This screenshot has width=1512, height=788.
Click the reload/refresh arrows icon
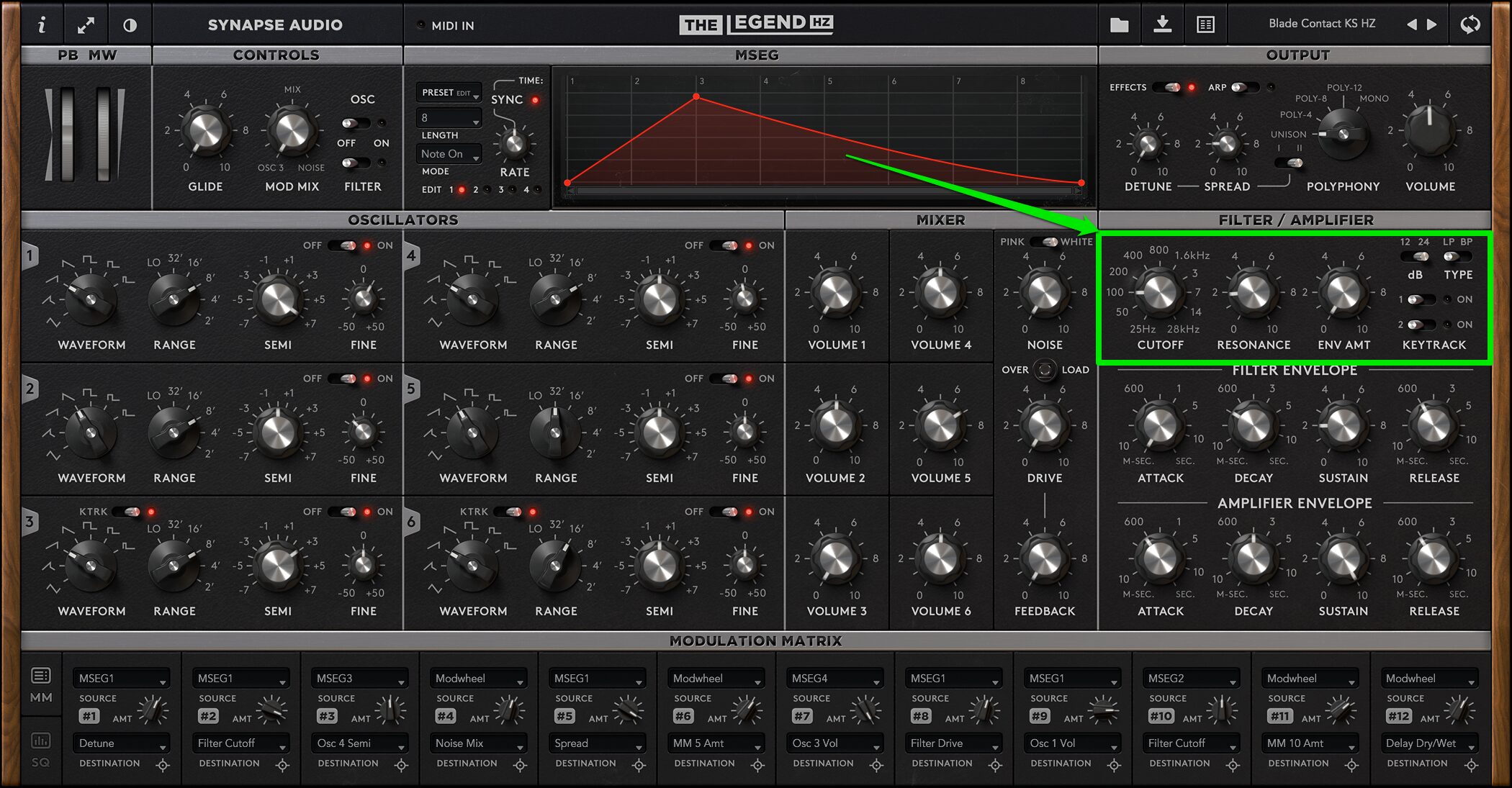[x=1470, y=24]
